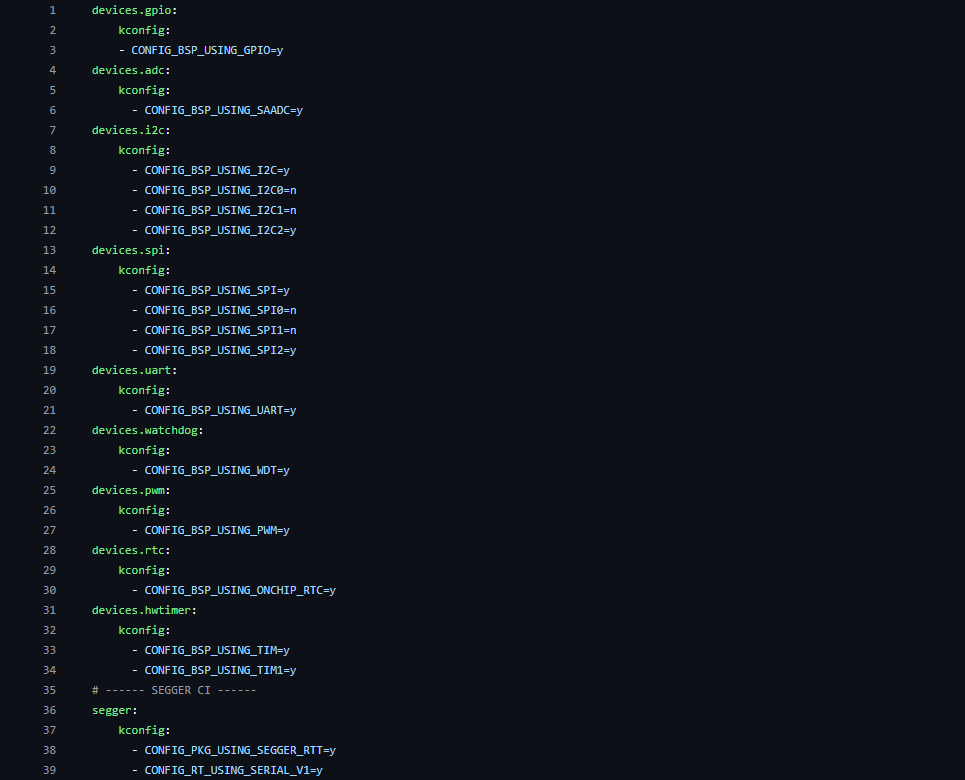Click CONFIG_BSP_USING_ONCHIP_RTC=y entry

[x=240, y=590]
